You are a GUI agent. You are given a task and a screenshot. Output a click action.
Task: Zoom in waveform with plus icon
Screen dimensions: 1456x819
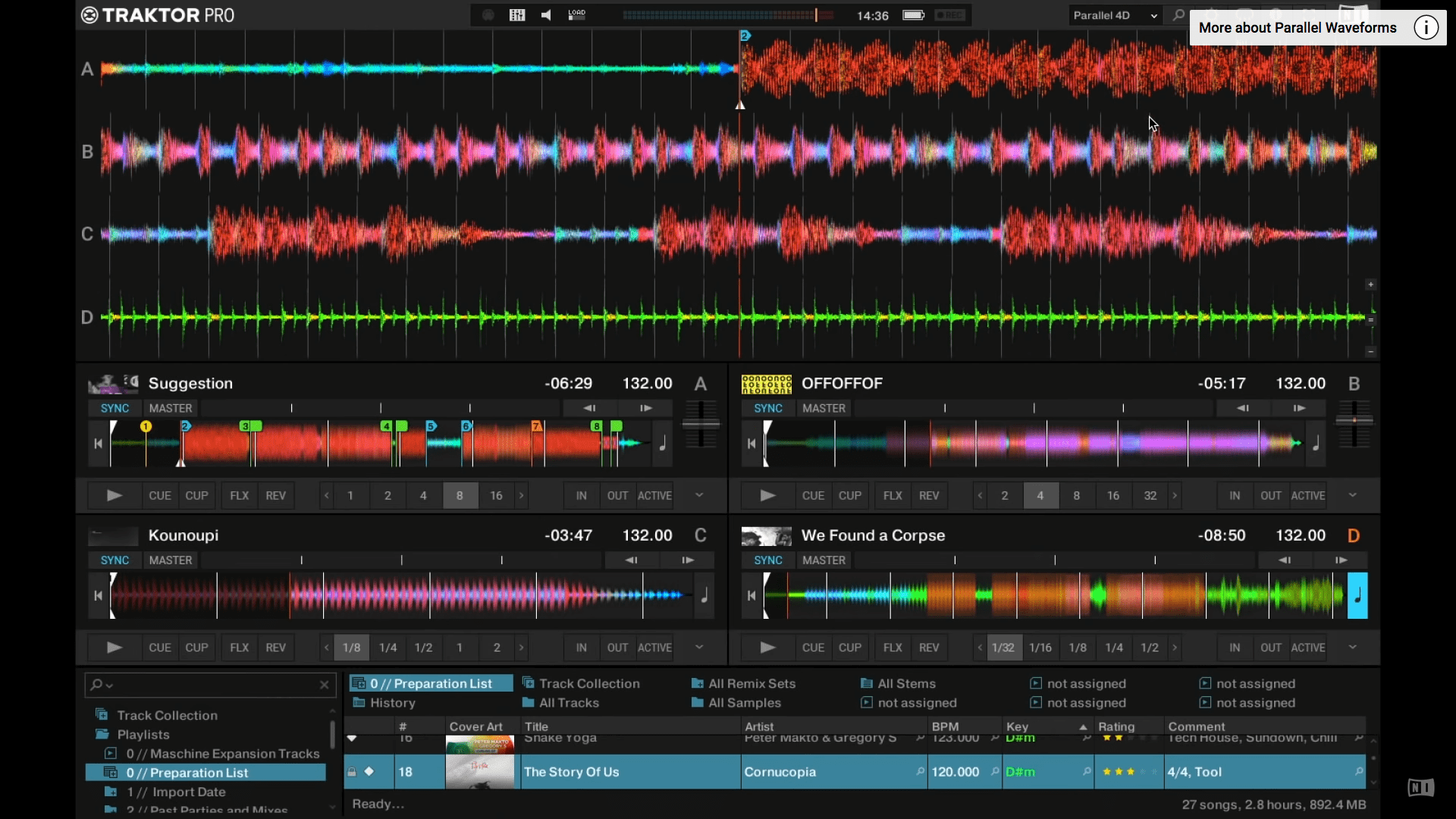(1370, 284)
